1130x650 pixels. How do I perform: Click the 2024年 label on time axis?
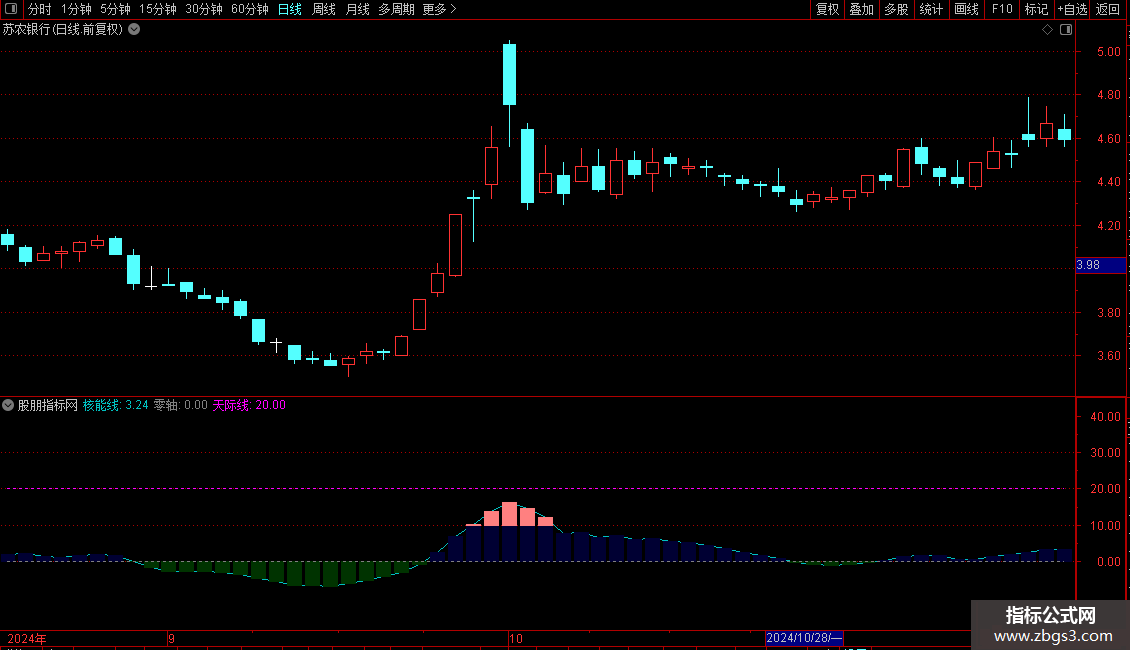click(x=27, y=638)
